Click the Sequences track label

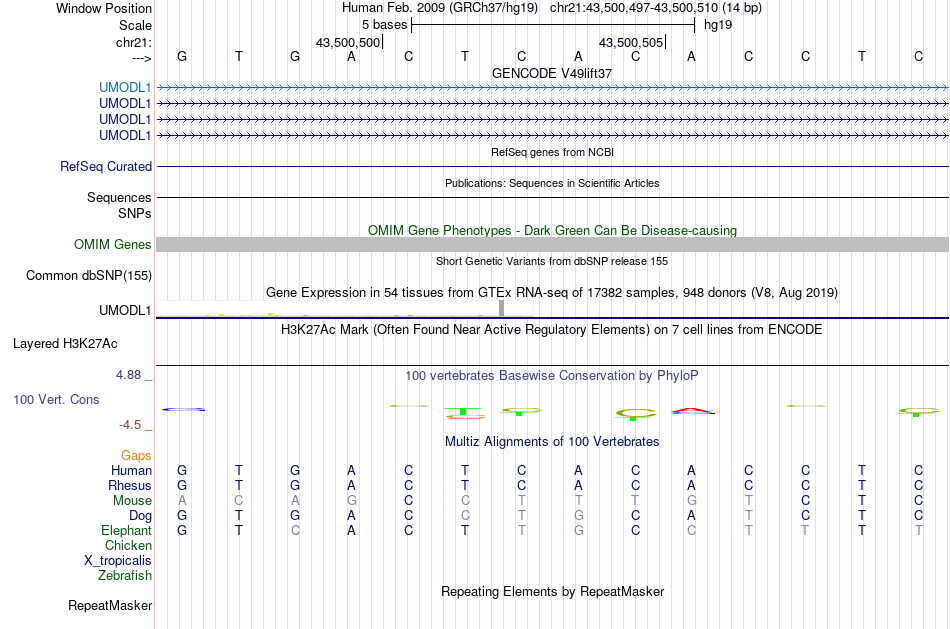119,198
